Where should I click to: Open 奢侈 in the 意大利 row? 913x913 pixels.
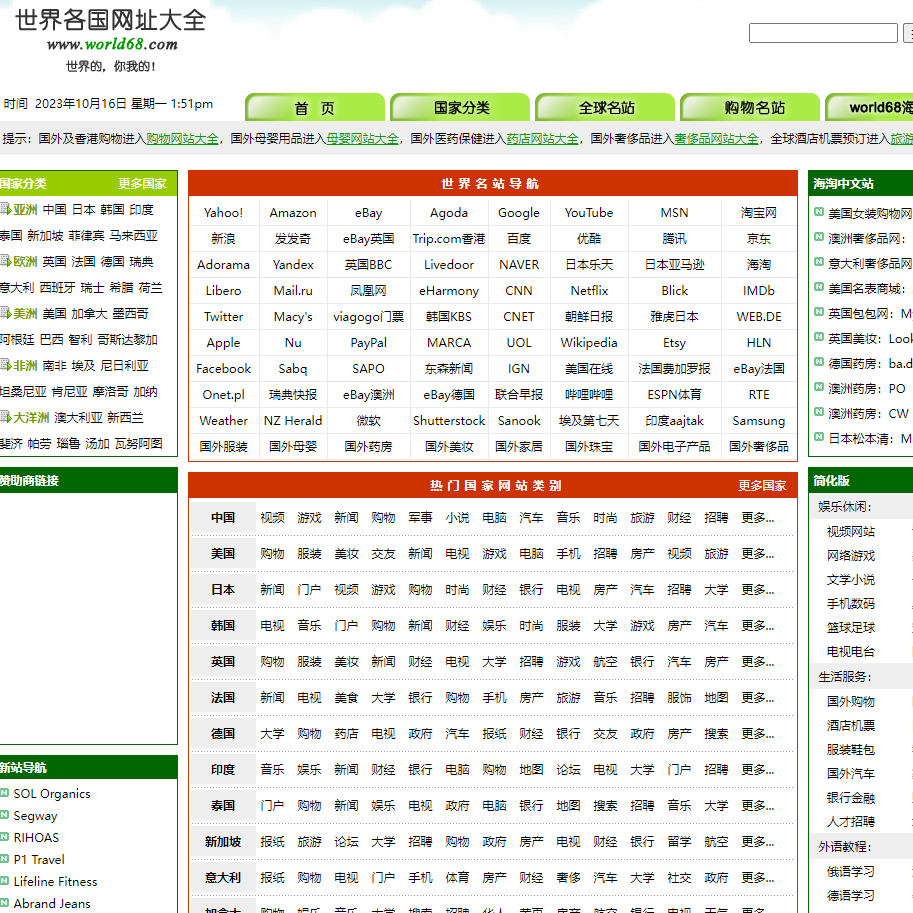568,877
